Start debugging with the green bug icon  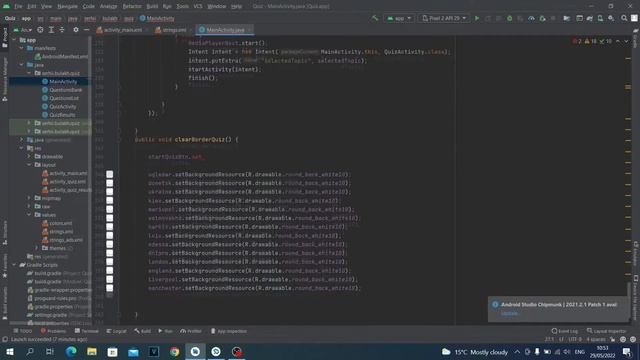pyautogui.click(x=509, y=18)
